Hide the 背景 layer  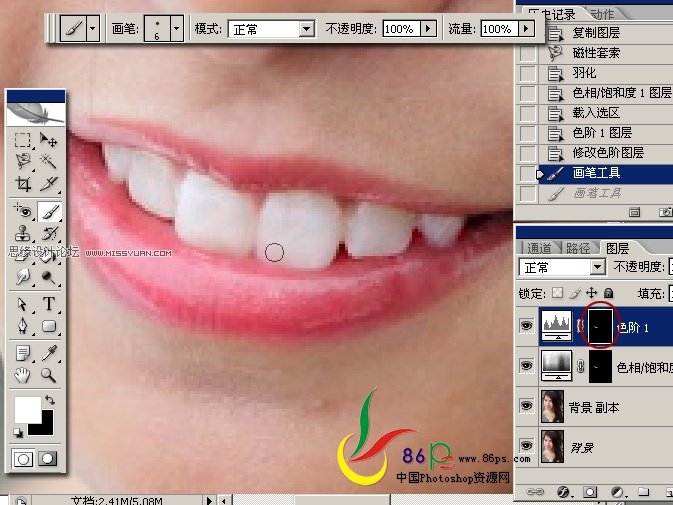point(527,445)
